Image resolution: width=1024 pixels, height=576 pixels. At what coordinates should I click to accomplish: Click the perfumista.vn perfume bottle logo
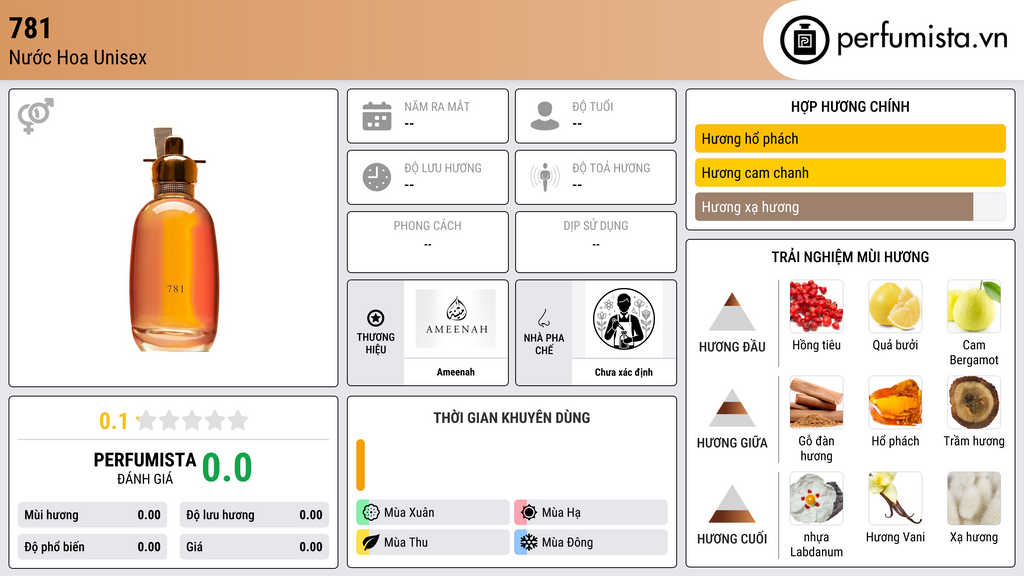coord(804,40)
